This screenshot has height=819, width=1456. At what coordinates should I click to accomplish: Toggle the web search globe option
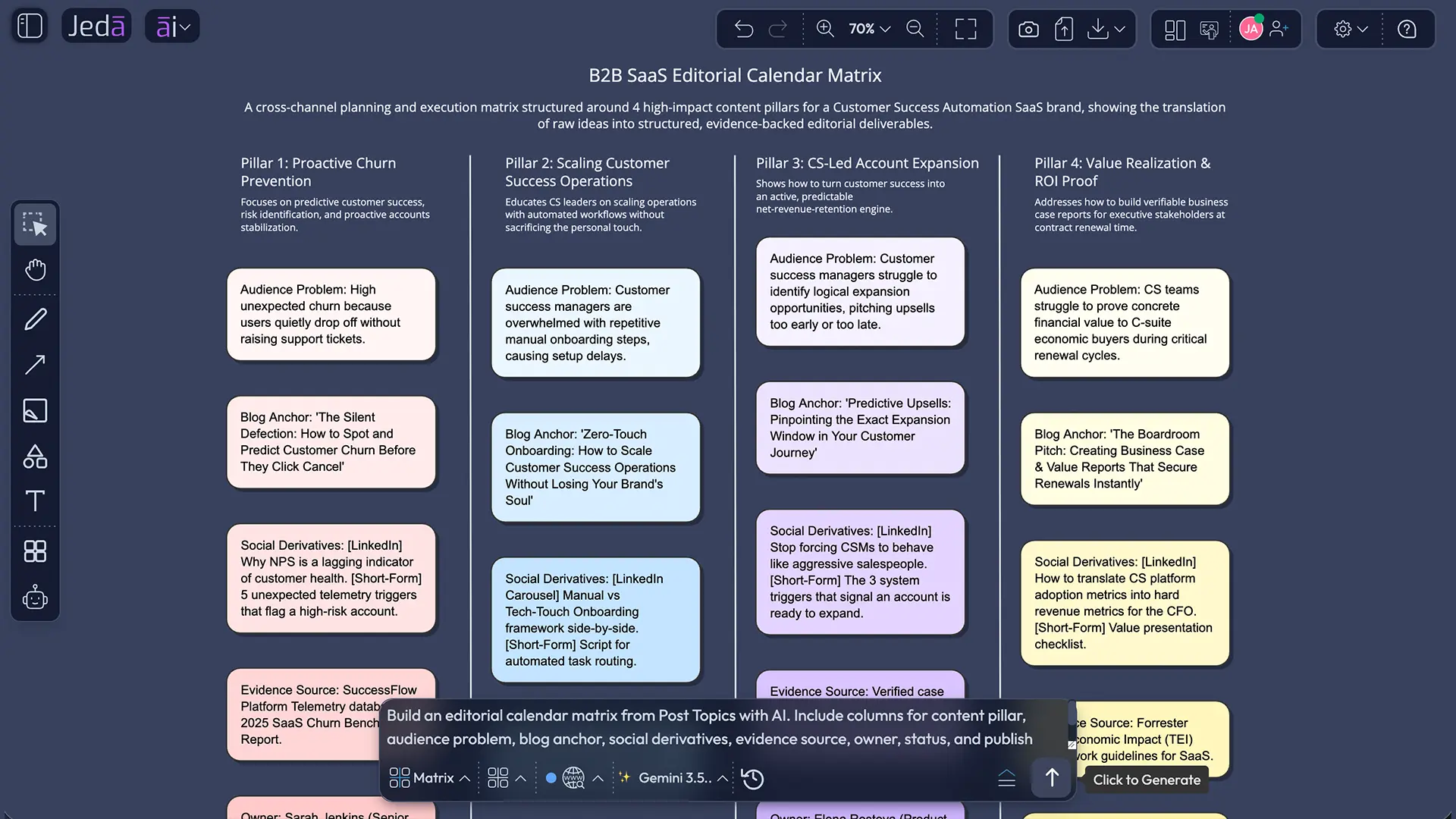(x=574, y=778)
